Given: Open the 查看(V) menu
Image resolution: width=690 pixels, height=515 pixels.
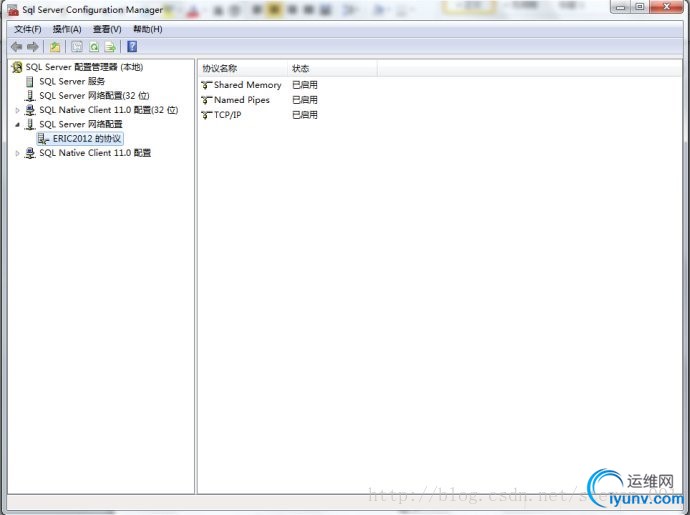Looking at the screenshot, I should click(107, 29).
